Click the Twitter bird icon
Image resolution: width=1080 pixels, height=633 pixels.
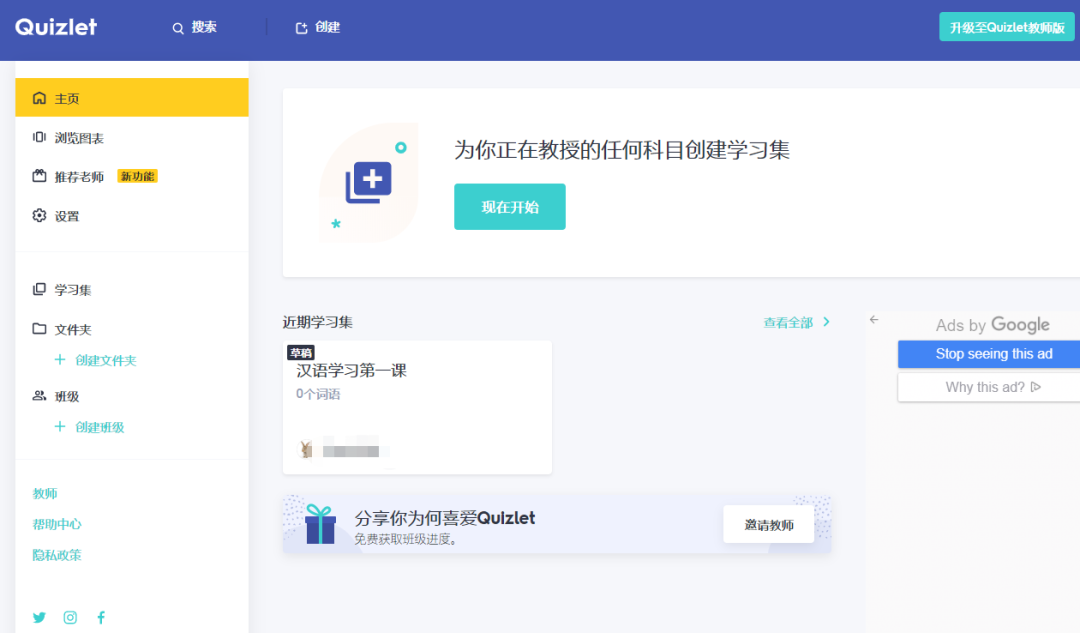point(39,617)
